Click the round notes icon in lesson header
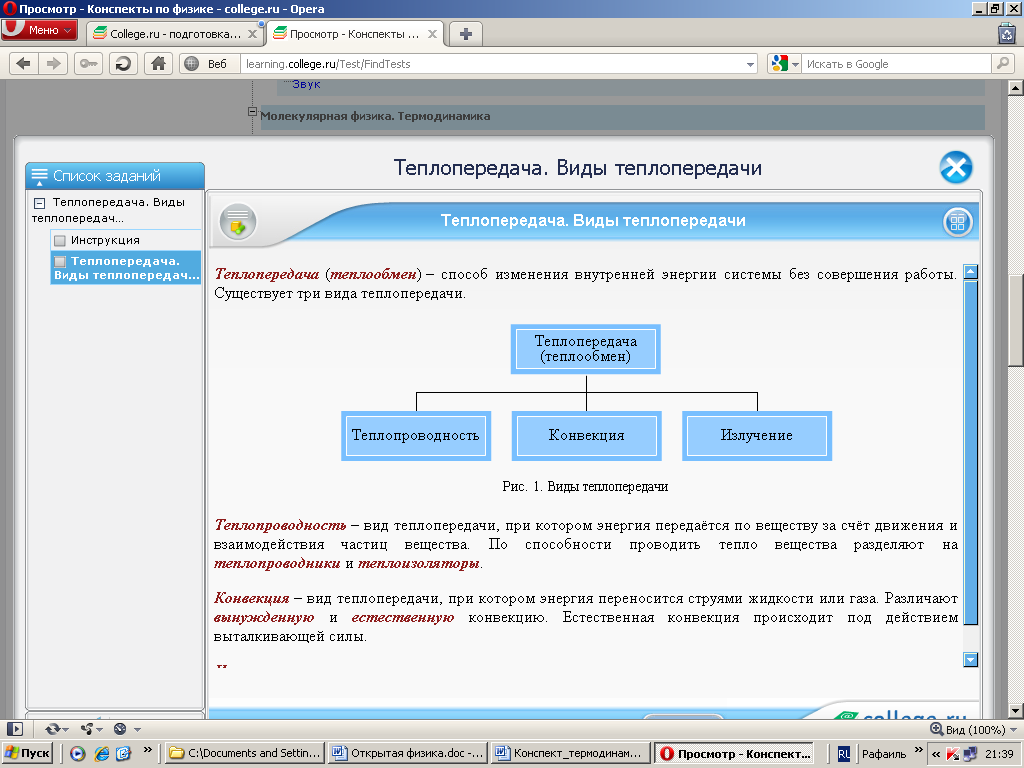1024x768 pixels. 238,222
